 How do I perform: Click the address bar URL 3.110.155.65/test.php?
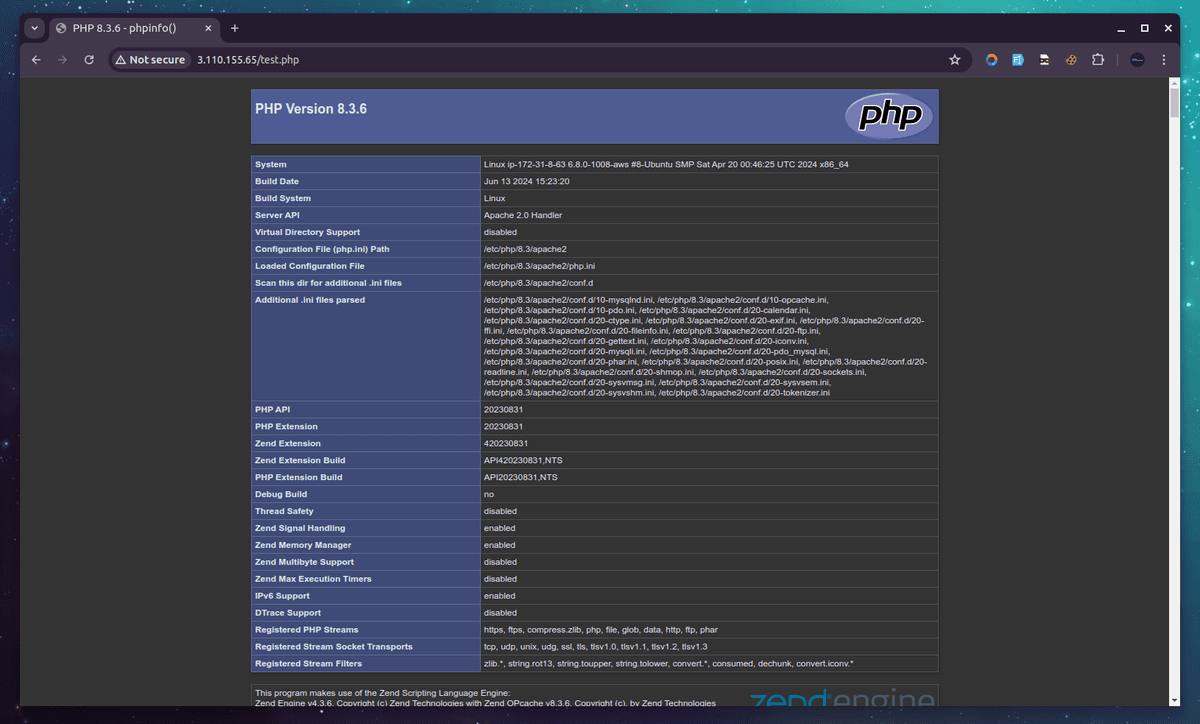tap(246, 59)
